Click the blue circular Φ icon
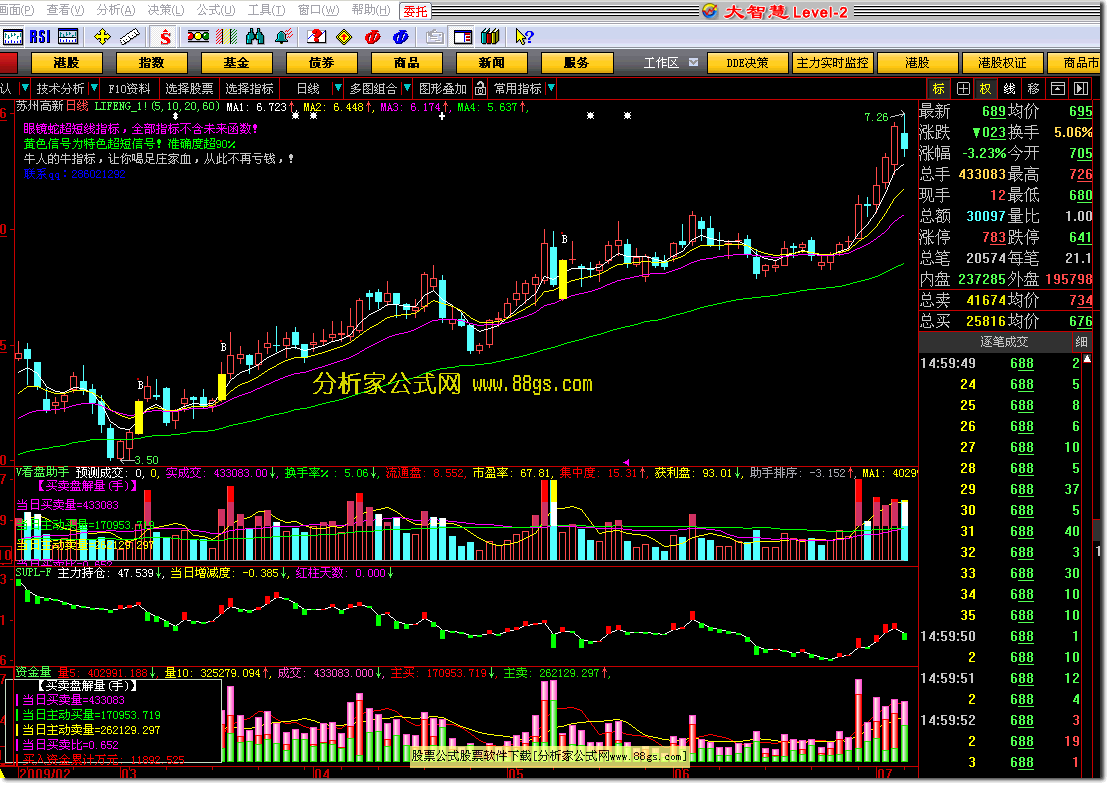 [400, 37]
